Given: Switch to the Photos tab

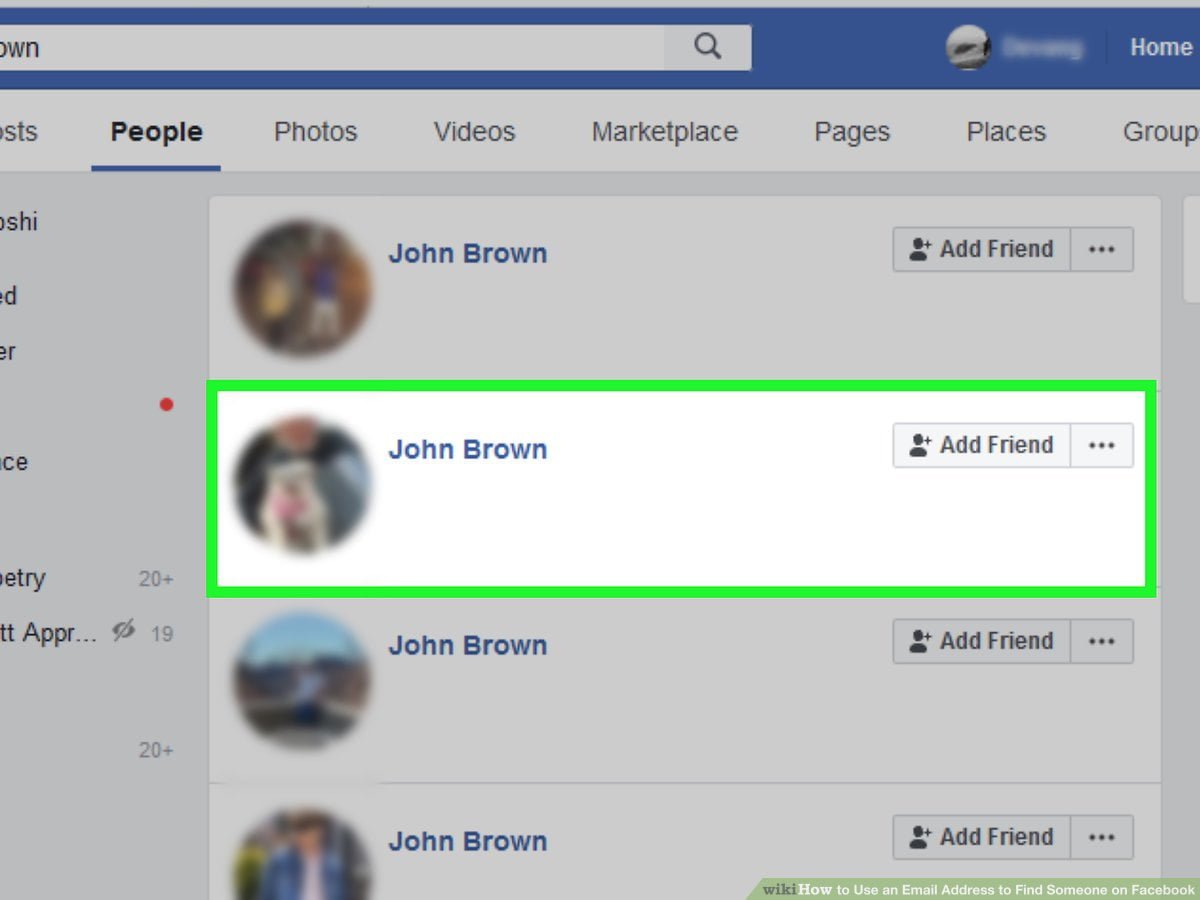Looking at the screenshot, I should tap(315, 131).
